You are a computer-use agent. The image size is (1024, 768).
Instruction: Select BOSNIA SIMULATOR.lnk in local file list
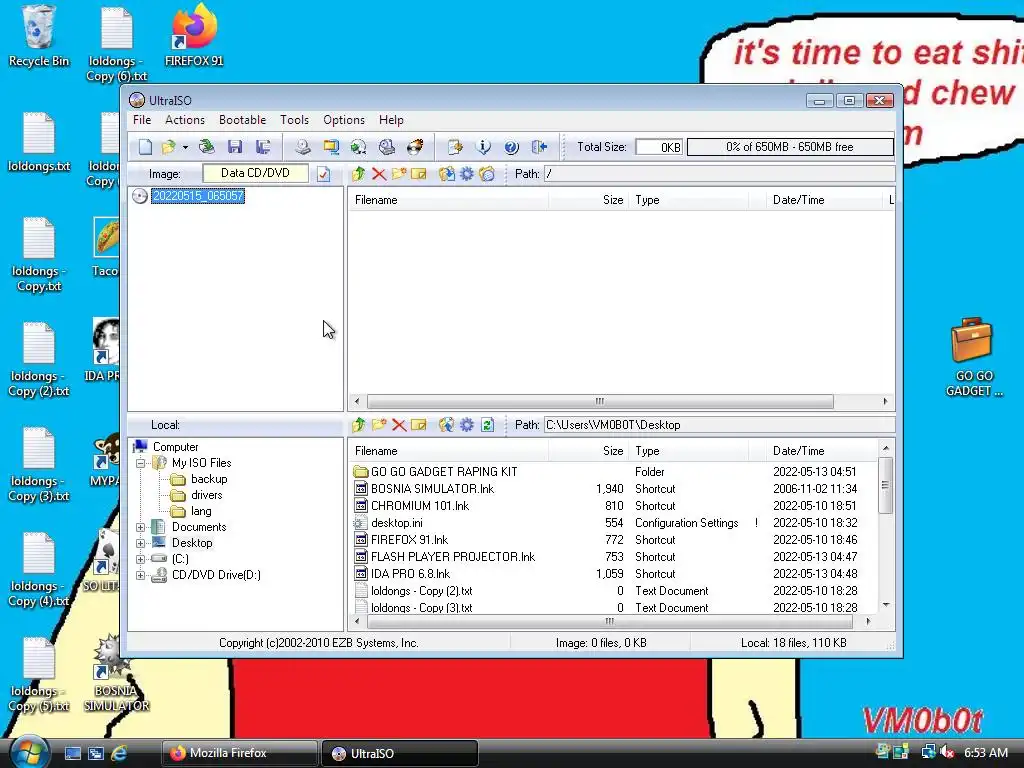click(432, 489)
